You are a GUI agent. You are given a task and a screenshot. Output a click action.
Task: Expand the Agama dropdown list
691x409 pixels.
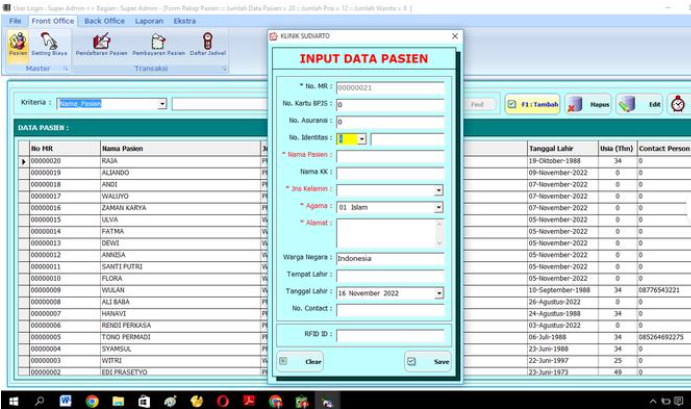tap(438, 207)
